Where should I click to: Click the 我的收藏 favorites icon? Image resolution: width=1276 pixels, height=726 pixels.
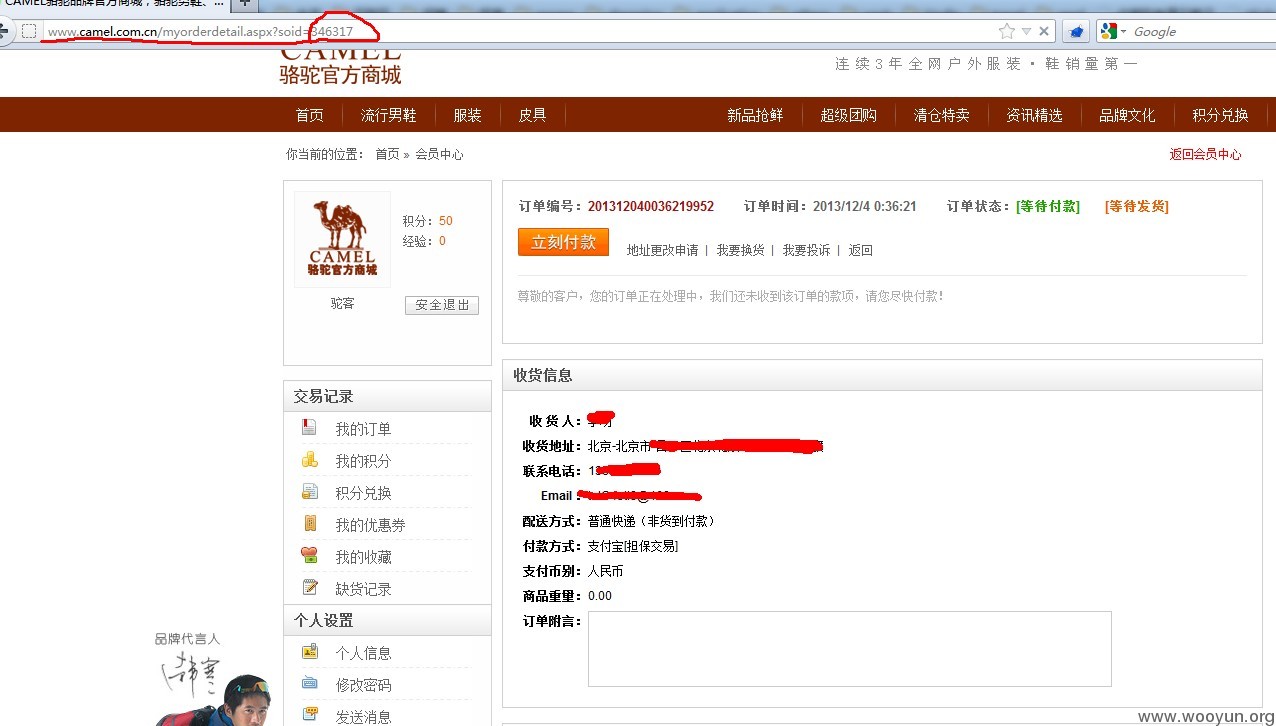click(x=310, y=555)
